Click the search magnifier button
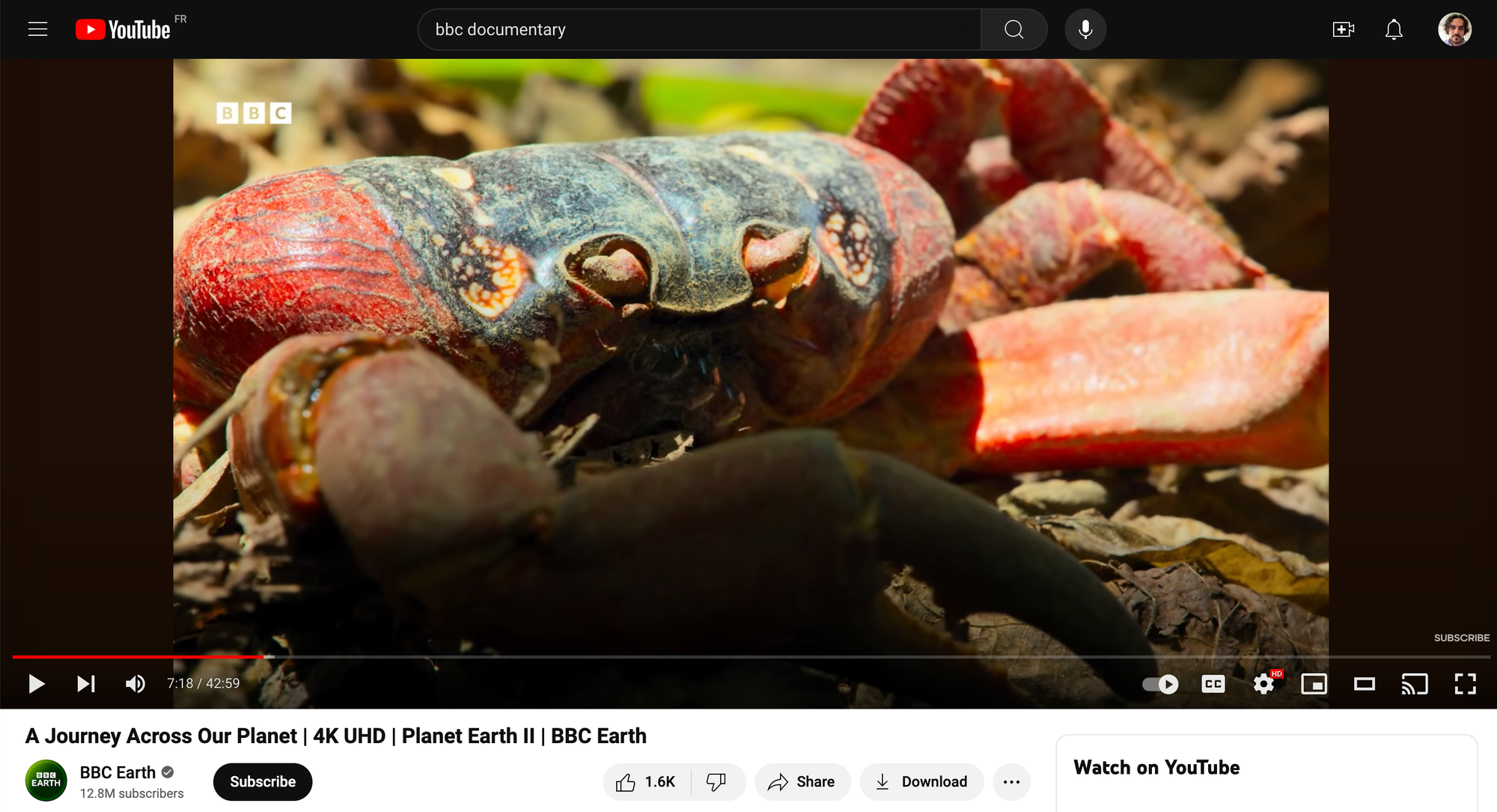This screenshot has height=812, width=1497. [x=1013, y=29]
